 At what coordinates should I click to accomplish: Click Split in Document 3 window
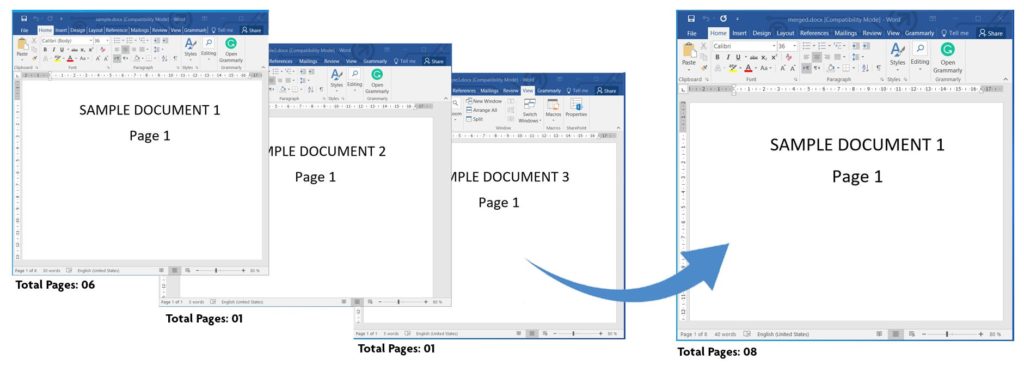pyautogui.click(x=474, y=119)
